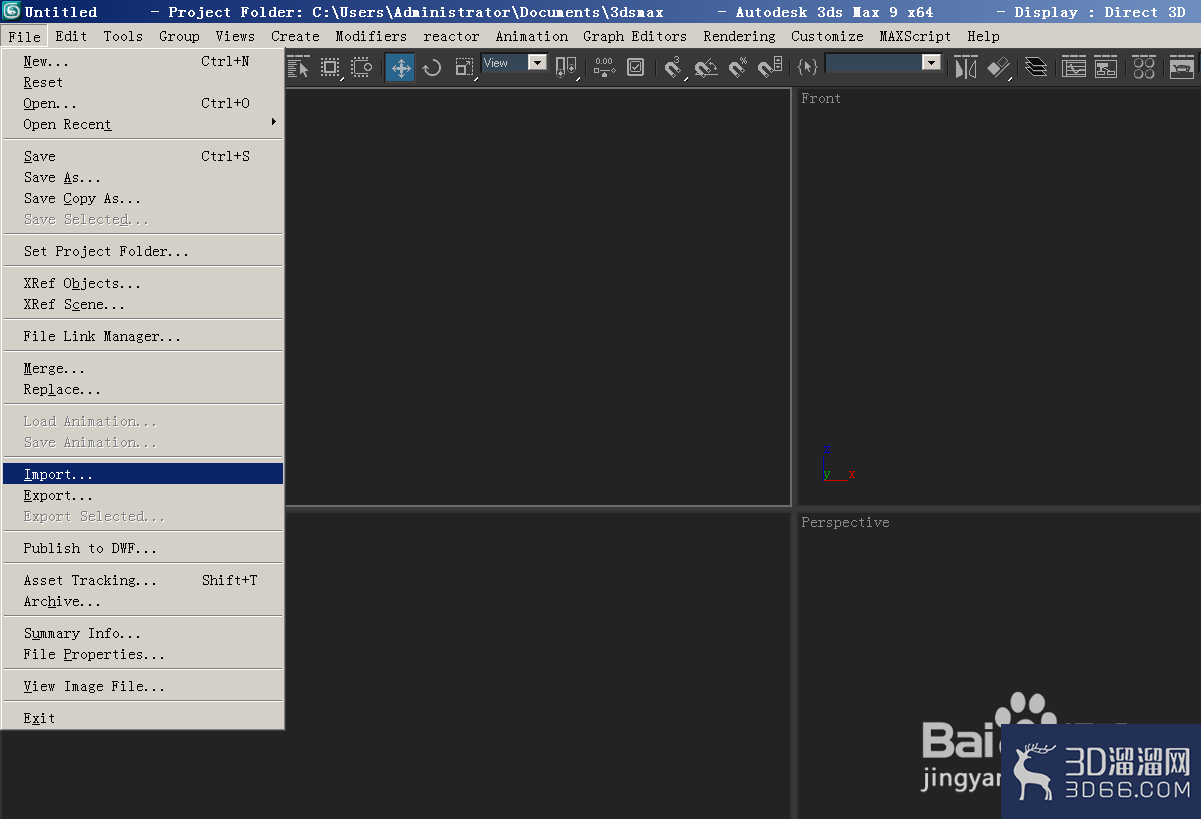Choose Replace... in the File menu
1201x819 pixels.
click(142, 389)
